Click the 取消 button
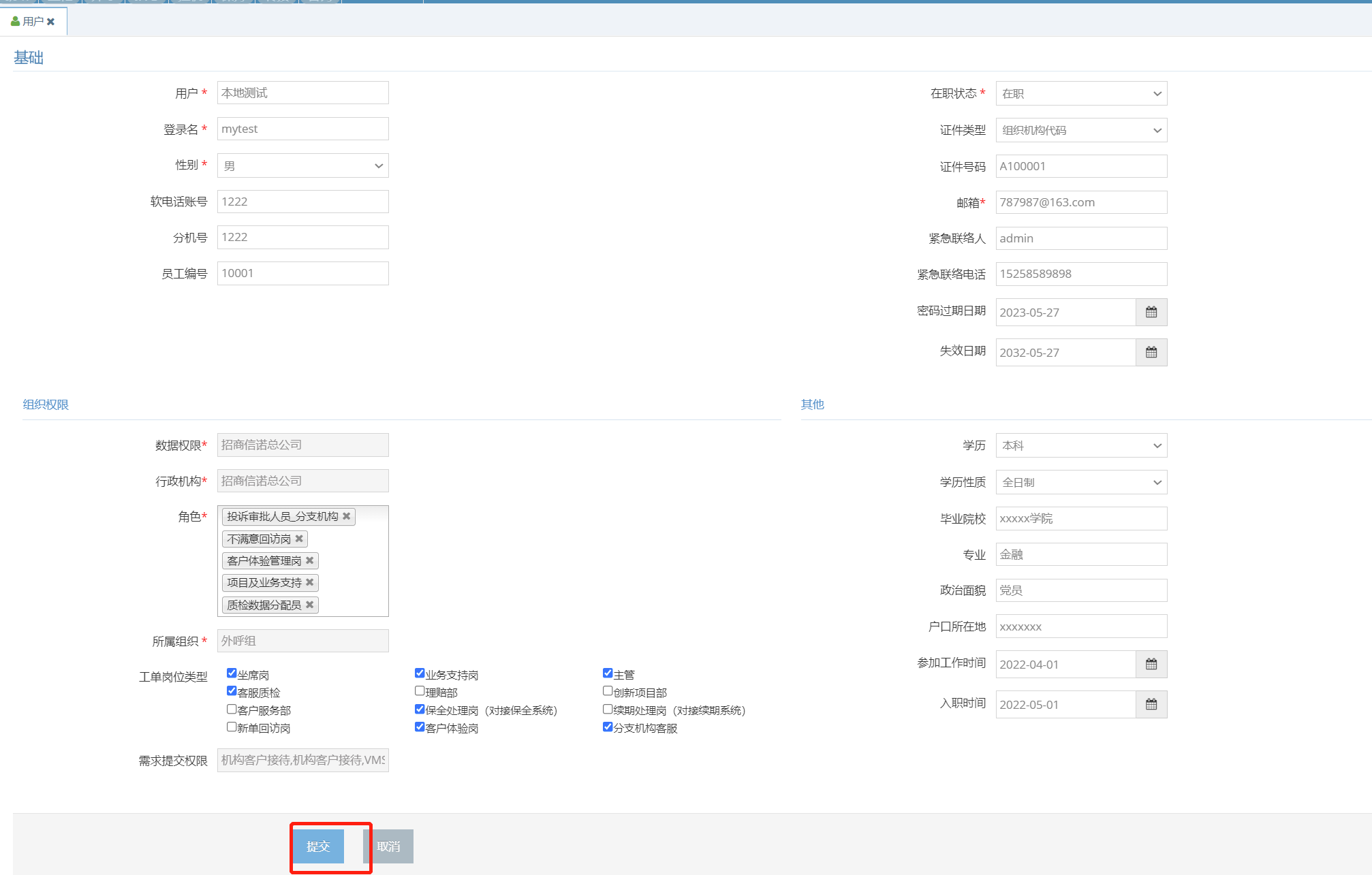The image size is (1372, 875). 388,846
